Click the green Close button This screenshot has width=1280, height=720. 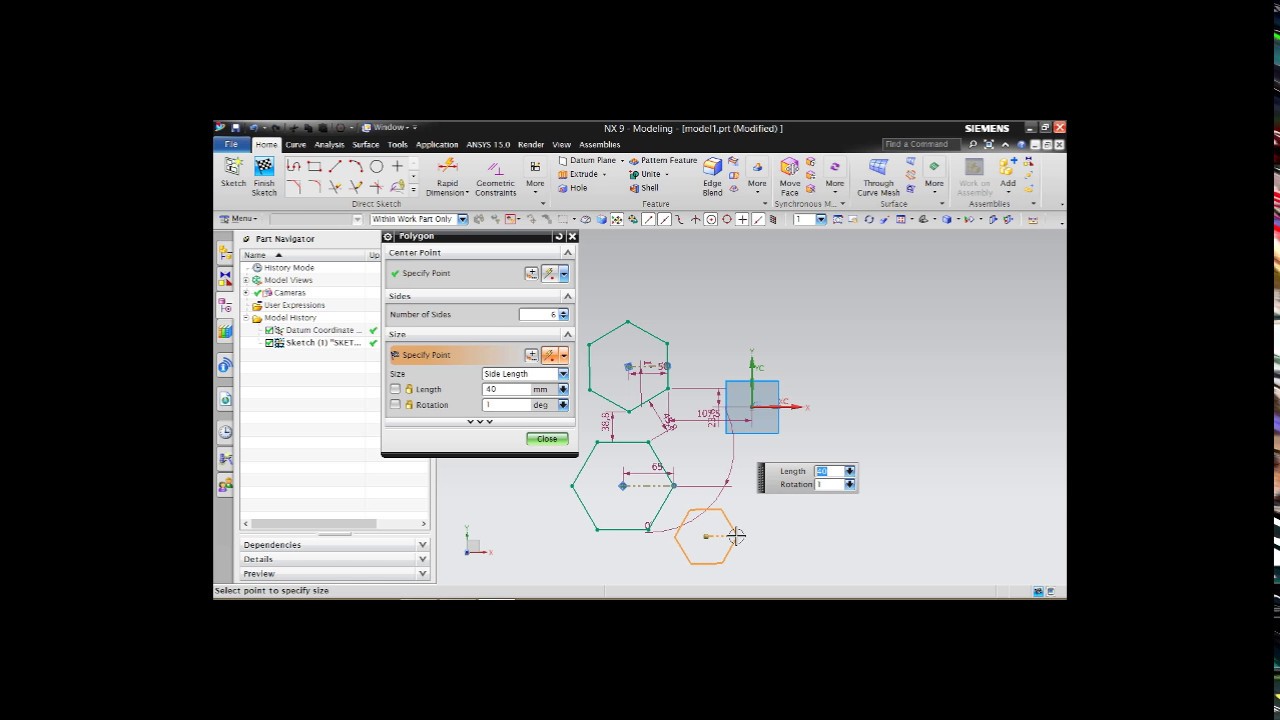(547, 439)
